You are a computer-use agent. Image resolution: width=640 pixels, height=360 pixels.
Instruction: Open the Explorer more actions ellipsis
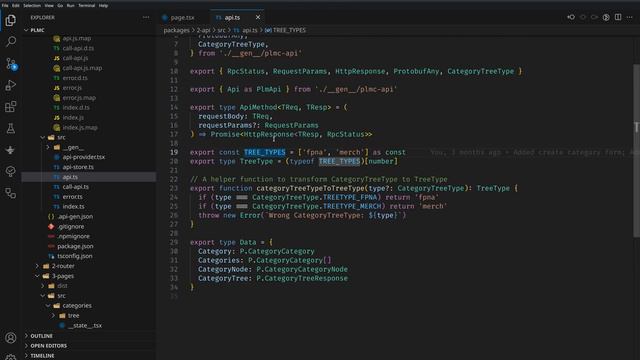(146, 18)
